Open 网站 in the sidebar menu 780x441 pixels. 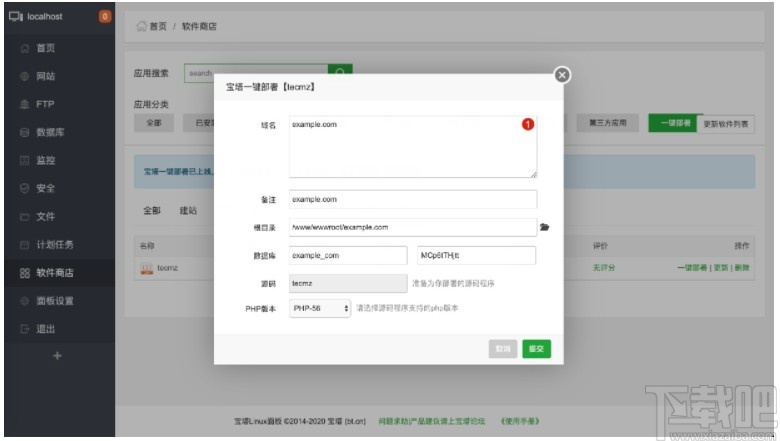coord(46,76)
